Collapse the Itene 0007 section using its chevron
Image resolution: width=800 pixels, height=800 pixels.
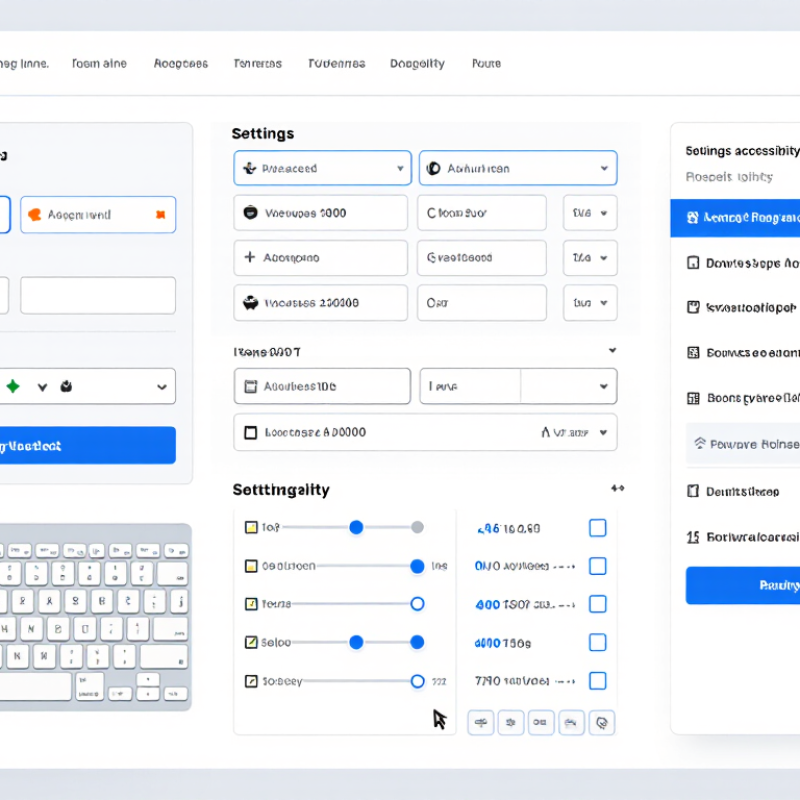(612, 351)
